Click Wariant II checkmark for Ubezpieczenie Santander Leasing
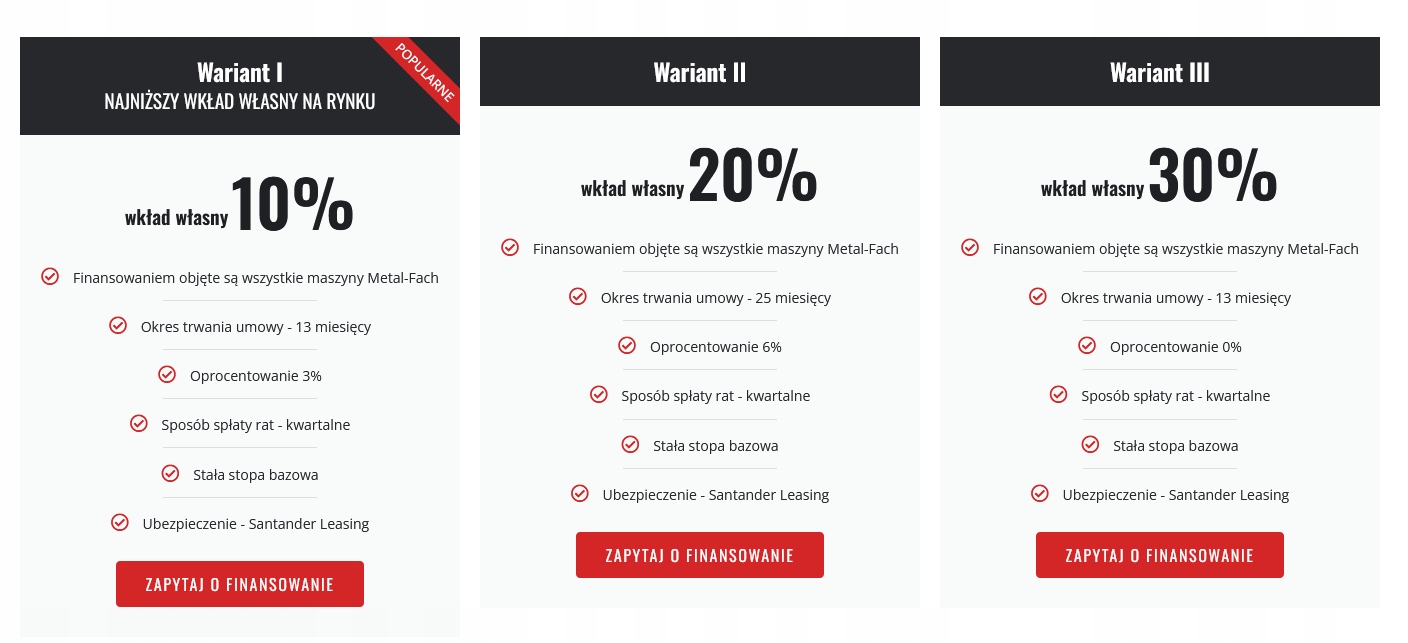Viewport: 1408px width, 643px height. pos(580,494)
